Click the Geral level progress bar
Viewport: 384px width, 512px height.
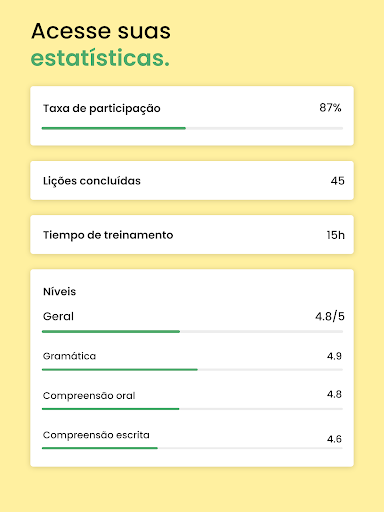(x=192, y=332)
